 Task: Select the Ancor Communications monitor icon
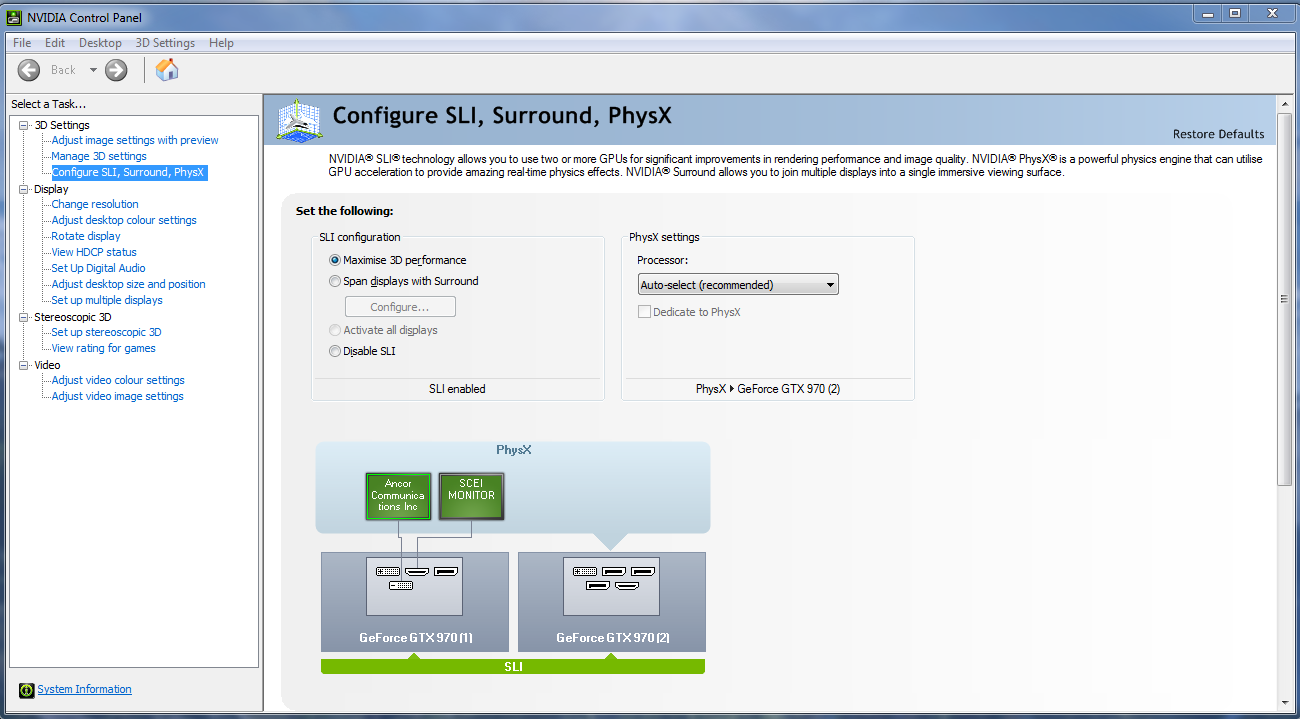(398, 496)
